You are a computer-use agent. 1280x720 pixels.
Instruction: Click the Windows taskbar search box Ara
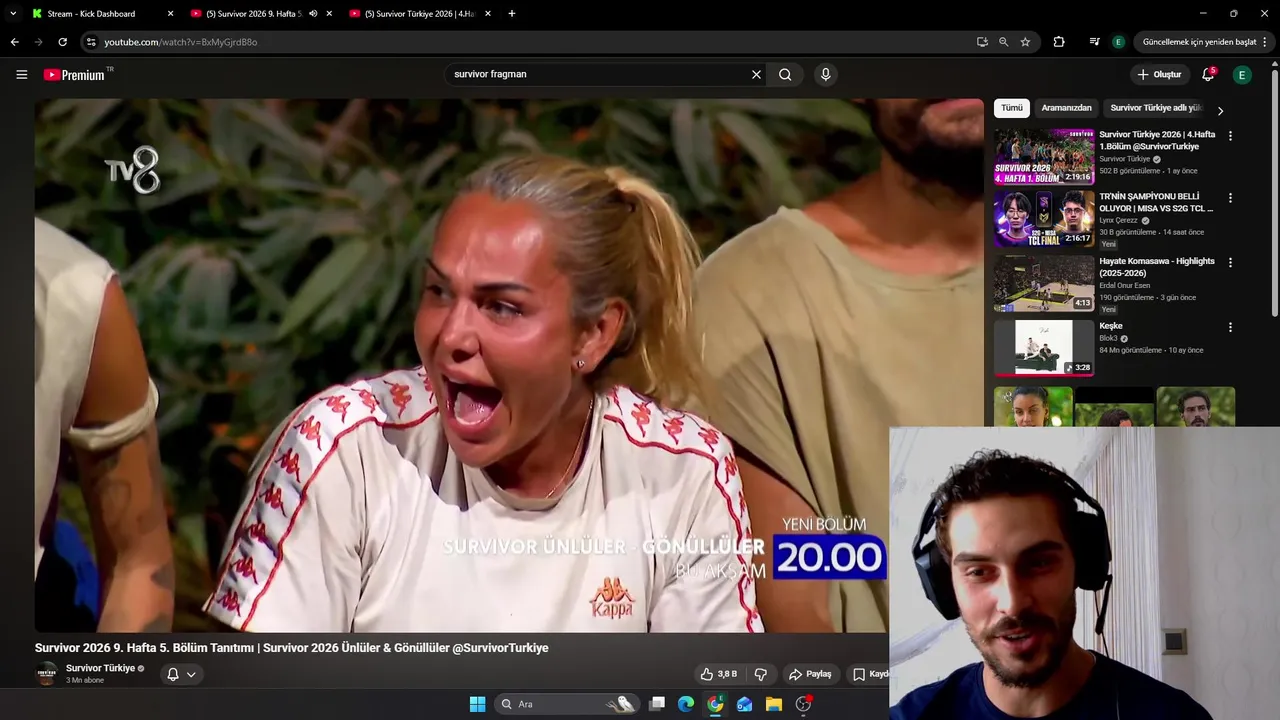[x=567, y=704]
